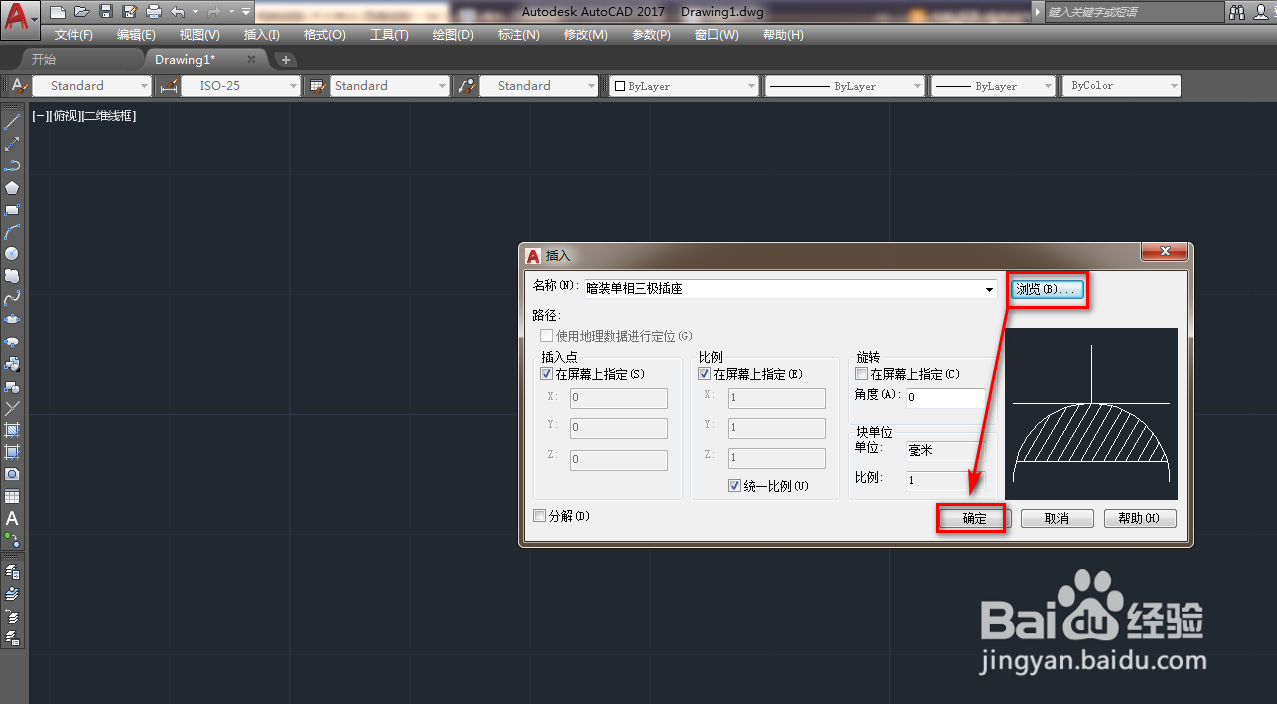Select the Ellipse tool
The height and width of the screenshot is (704, 1277).
coord(12,320)
